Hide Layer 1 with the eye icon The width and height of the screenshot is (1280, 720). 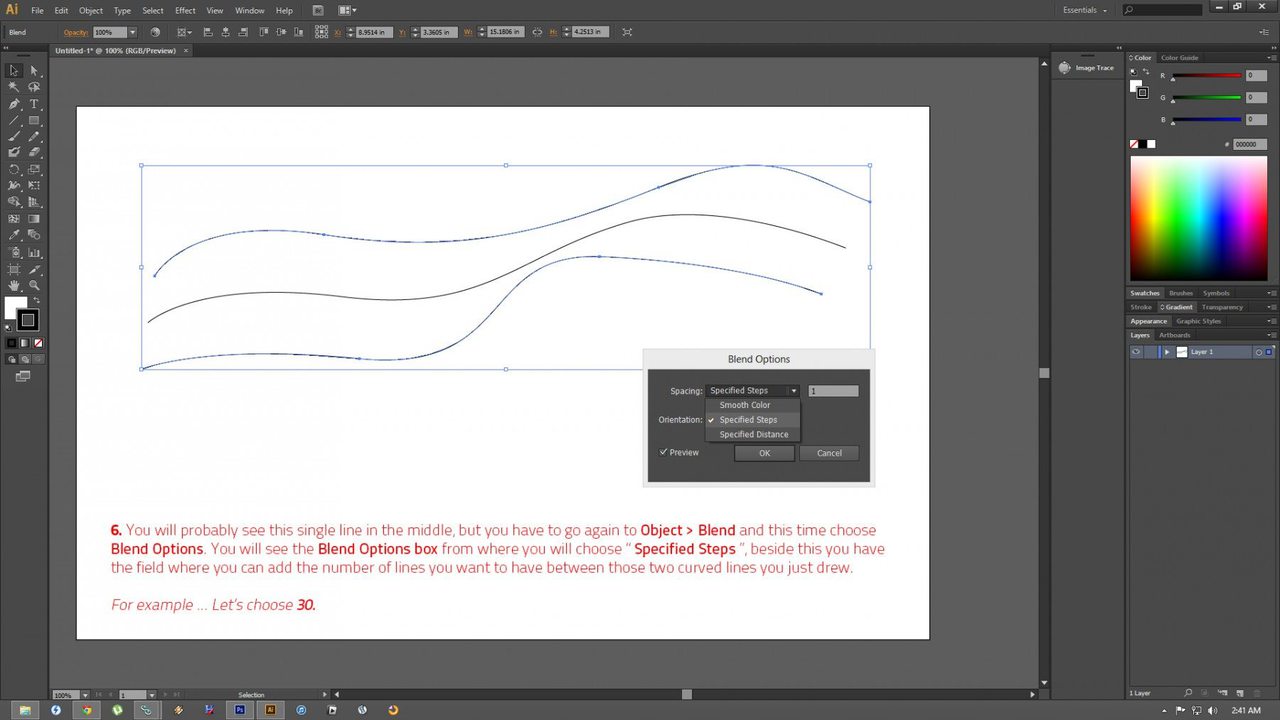point(1136,352)
